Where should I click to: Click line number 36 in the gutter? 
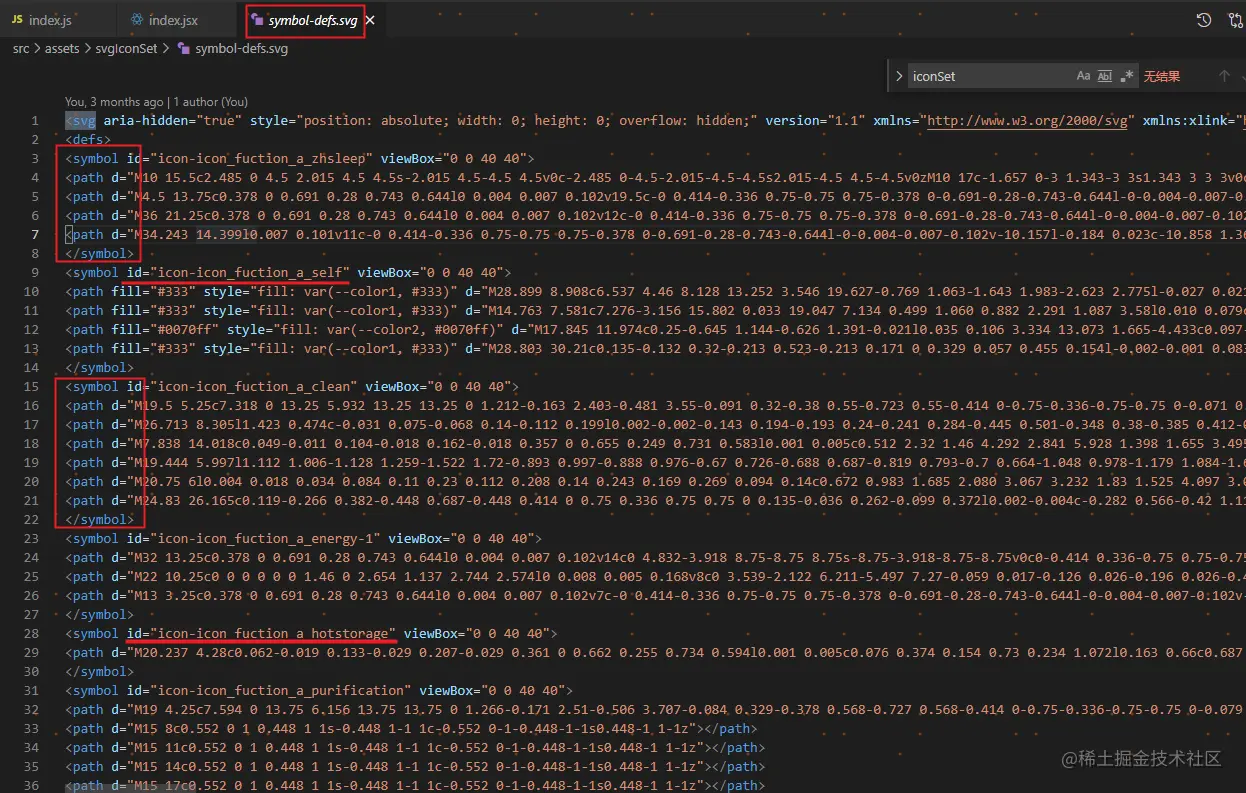click(32, 785)
